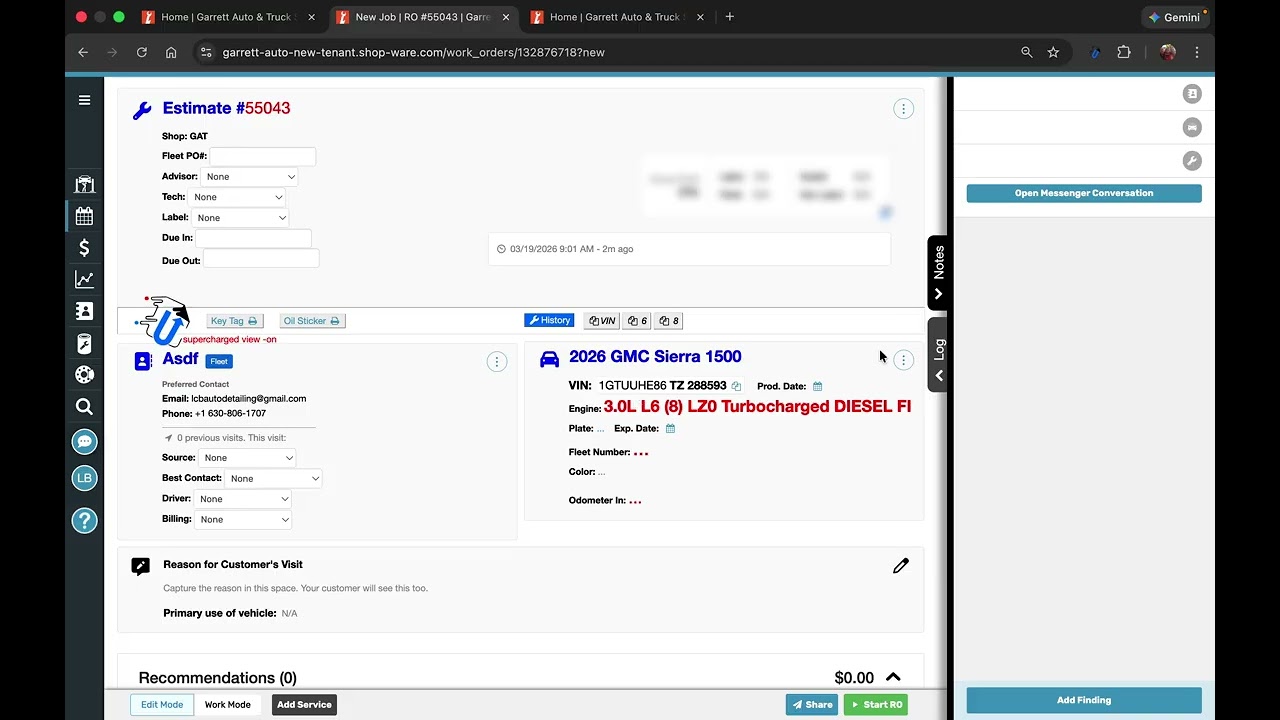Viewport: 1280px width, 720px height.
Task: Open the dollar-sign payments section in sidebar
Action: click(84, 248)
